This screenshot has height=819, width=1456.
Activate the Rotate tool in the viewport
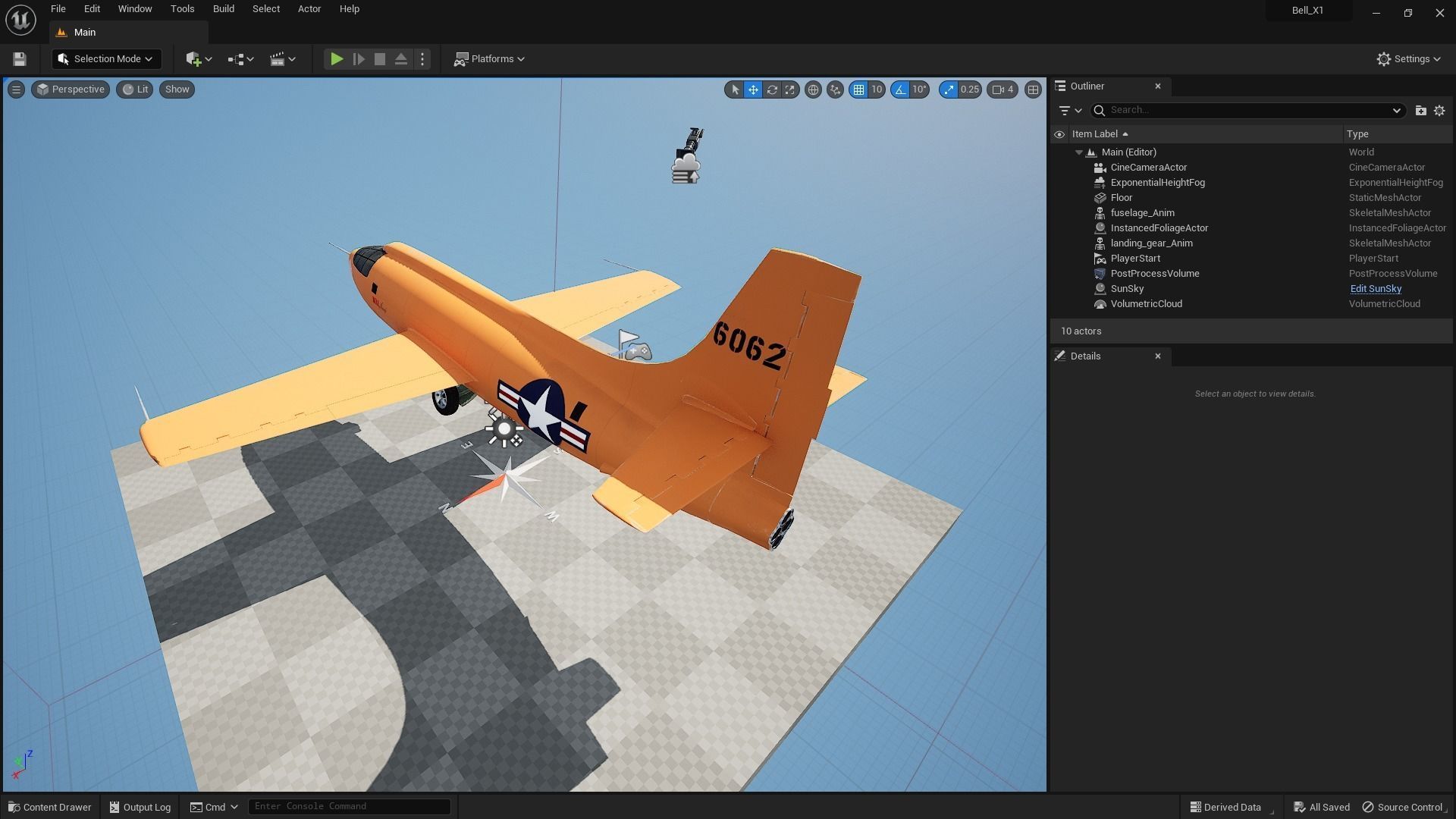(772, 89)
